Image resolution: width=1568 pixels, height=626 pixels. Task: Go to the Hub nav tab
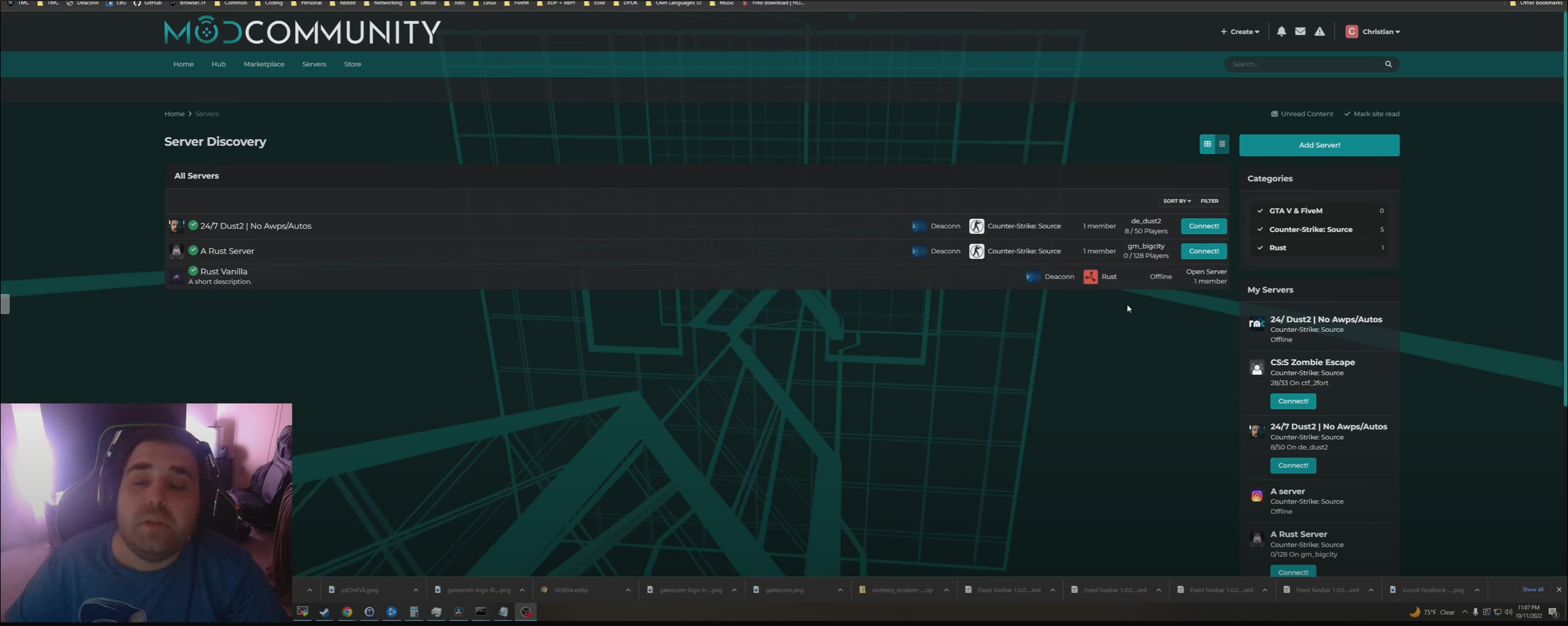[x=219, y=64]
